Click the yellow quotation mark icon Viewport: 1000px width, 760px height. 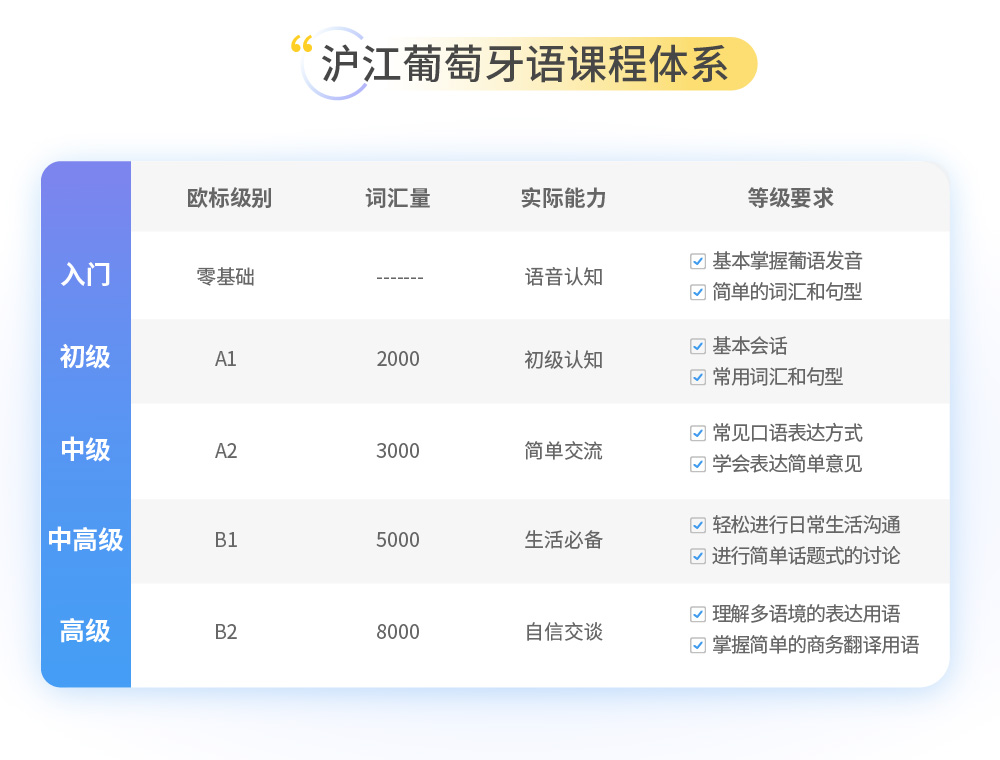pyautogui.click(x=301, y=45)
